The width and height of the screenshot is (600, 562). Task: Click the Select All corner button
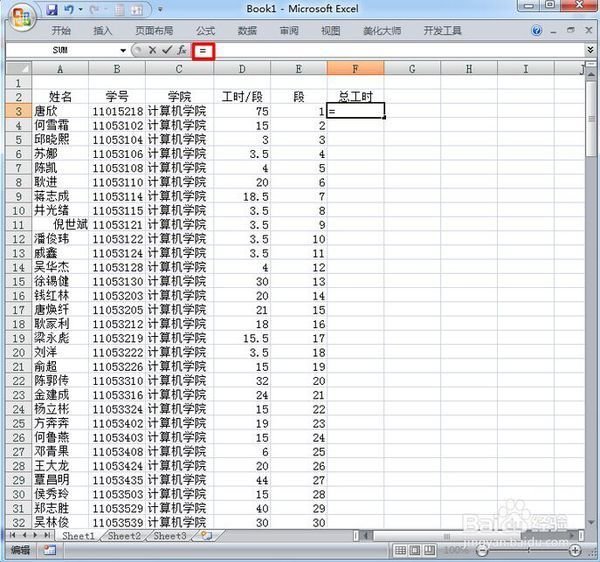[18, 68]
